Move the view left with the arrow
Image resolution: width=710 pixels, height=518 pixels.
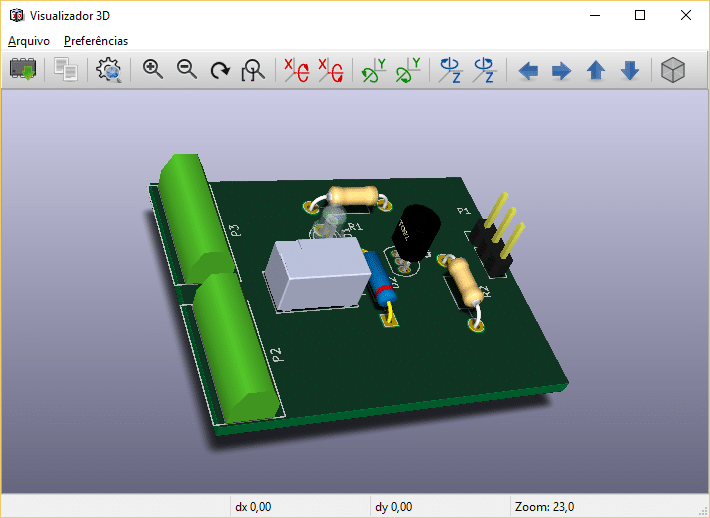point(528,70)
